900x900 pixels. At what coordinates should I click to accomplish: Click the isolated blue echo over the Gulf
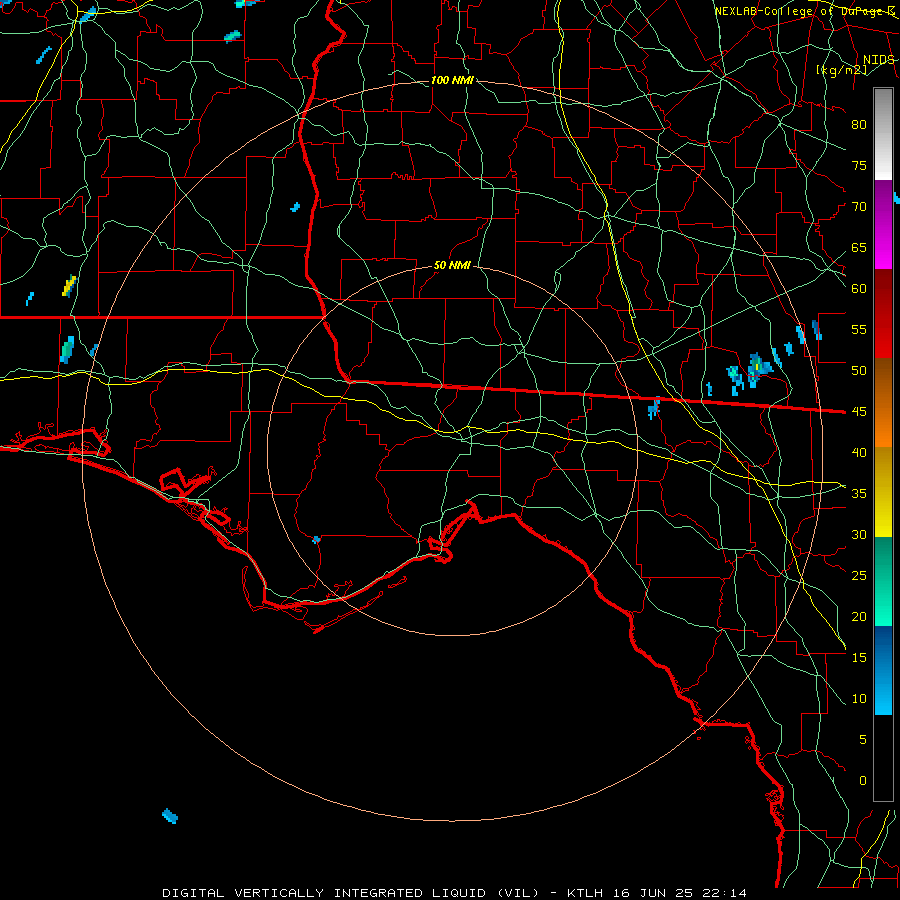coord(170,816)
